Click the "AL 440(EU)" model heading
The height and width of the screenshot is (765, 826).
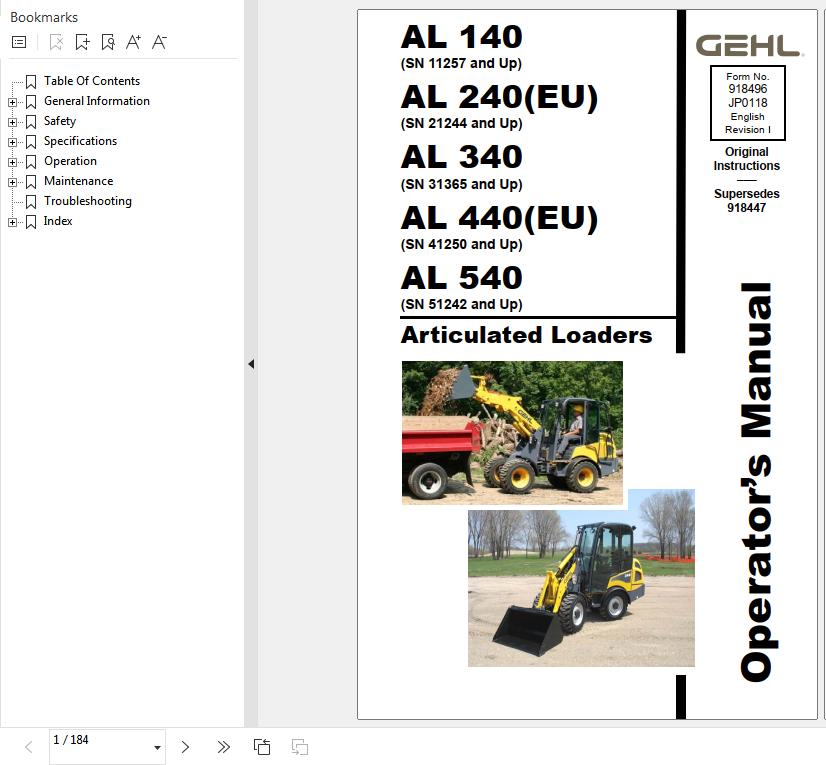(499, 218)
